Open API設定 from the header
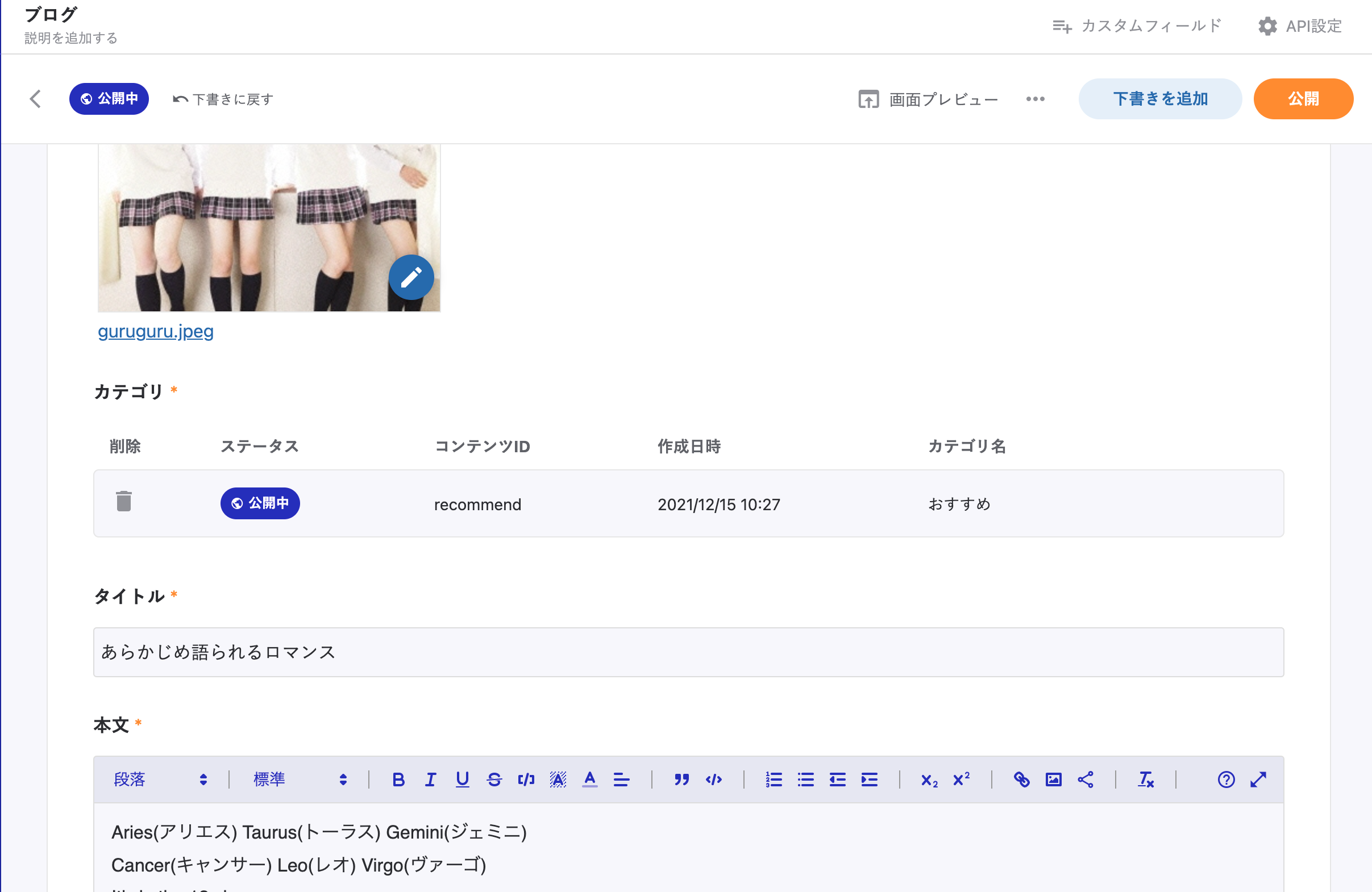 click(1300, 26)
